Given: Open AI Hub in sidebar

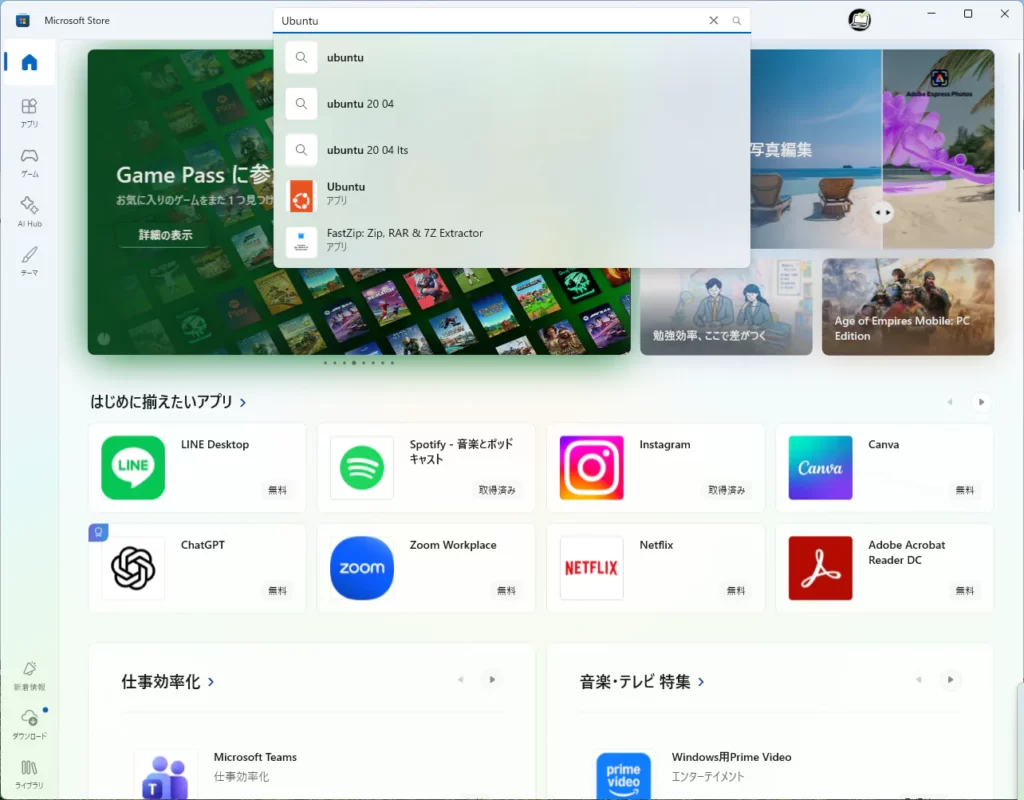Looking at the screenshot, I should click(x=29, y=212).
